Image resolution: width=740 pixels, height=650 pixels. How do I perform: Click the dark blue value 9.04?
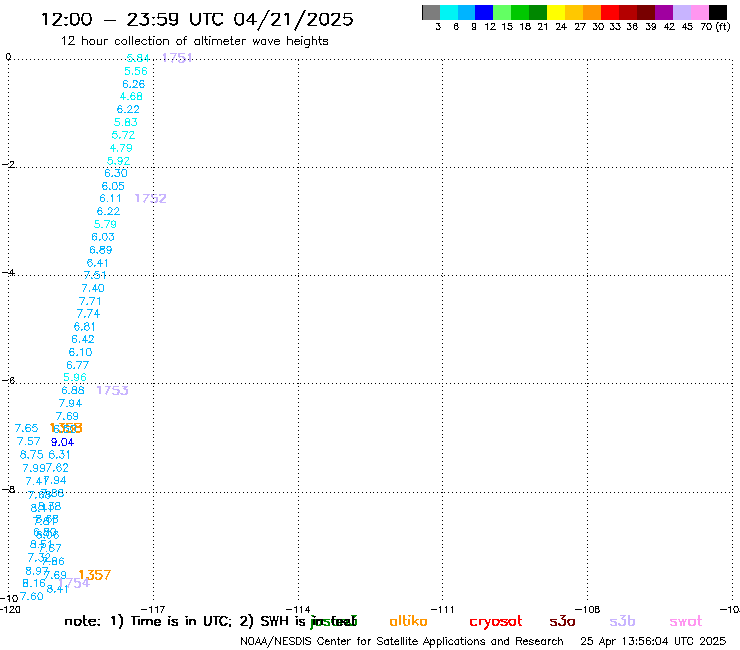pos(62,442)
